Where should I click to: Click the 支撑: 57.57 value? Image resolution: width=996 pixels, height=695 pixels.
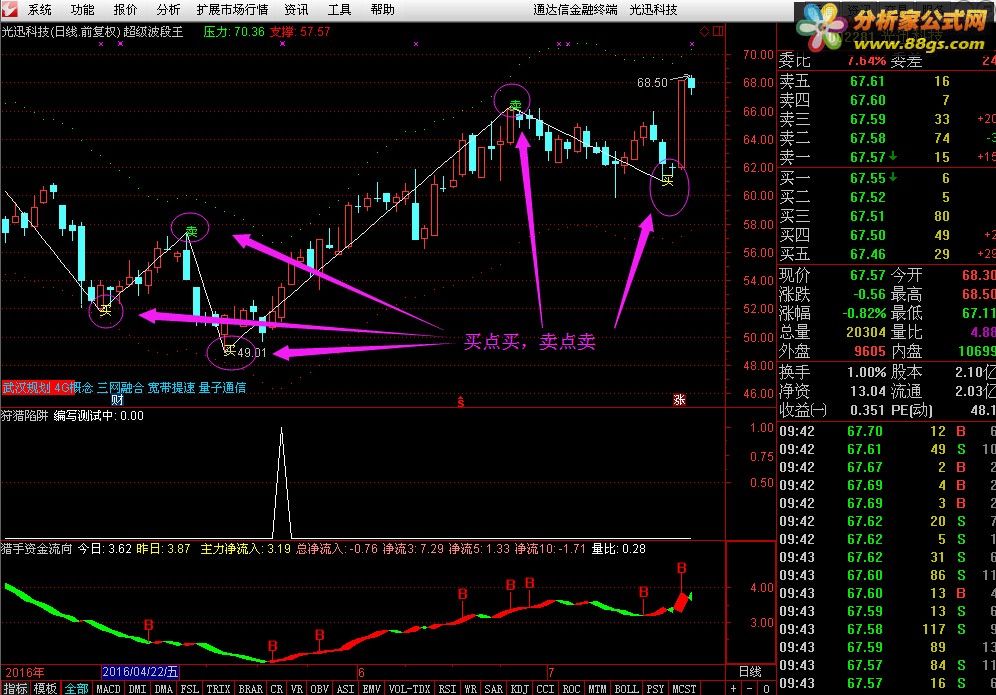point(300,32)
